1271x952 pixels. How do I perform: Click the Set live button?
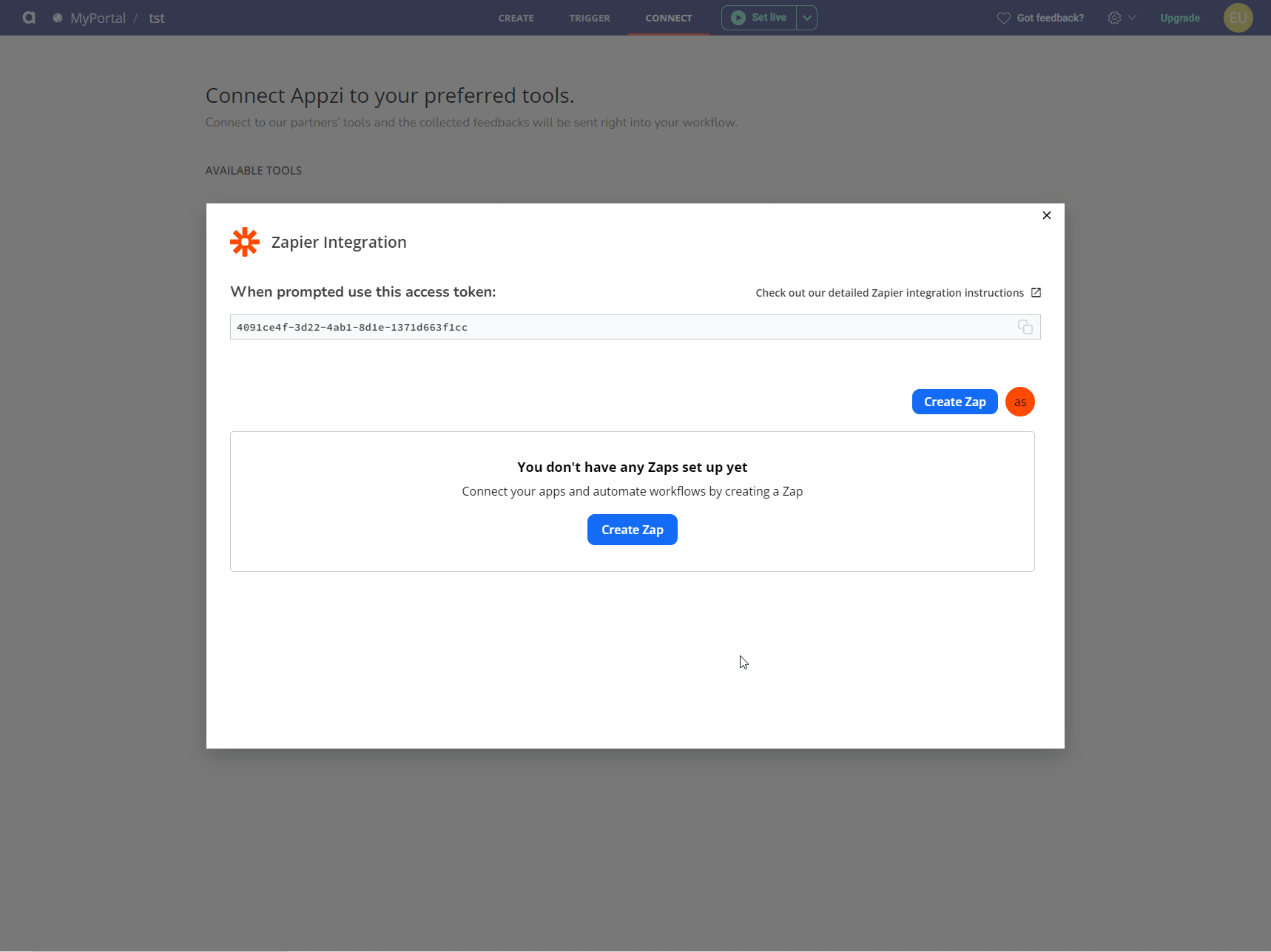click(759, 18)
